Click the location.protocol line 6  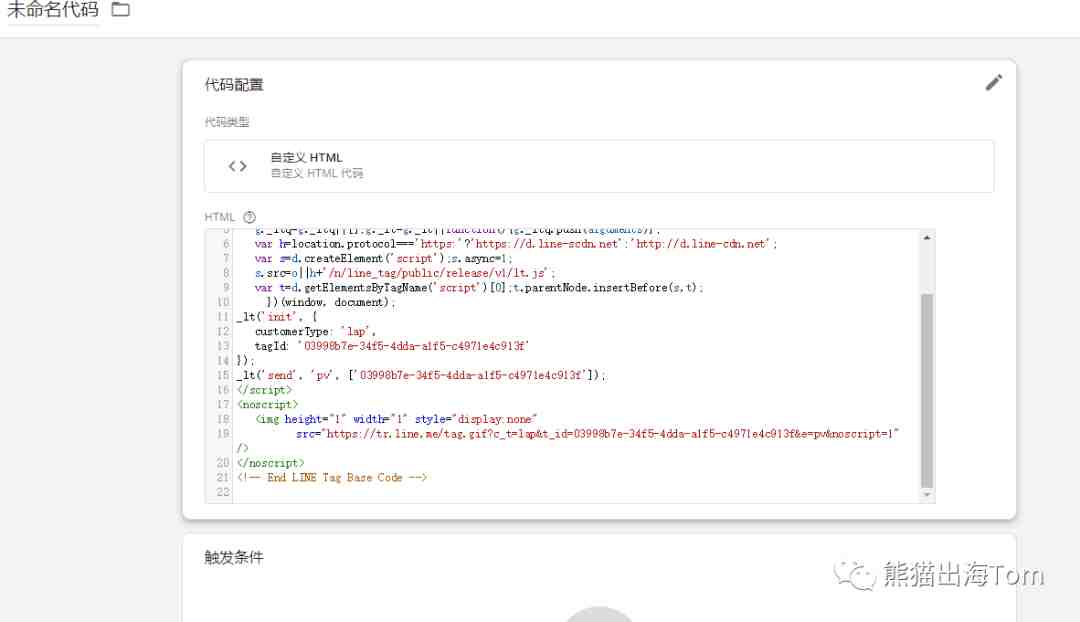(x=516, y=244)
